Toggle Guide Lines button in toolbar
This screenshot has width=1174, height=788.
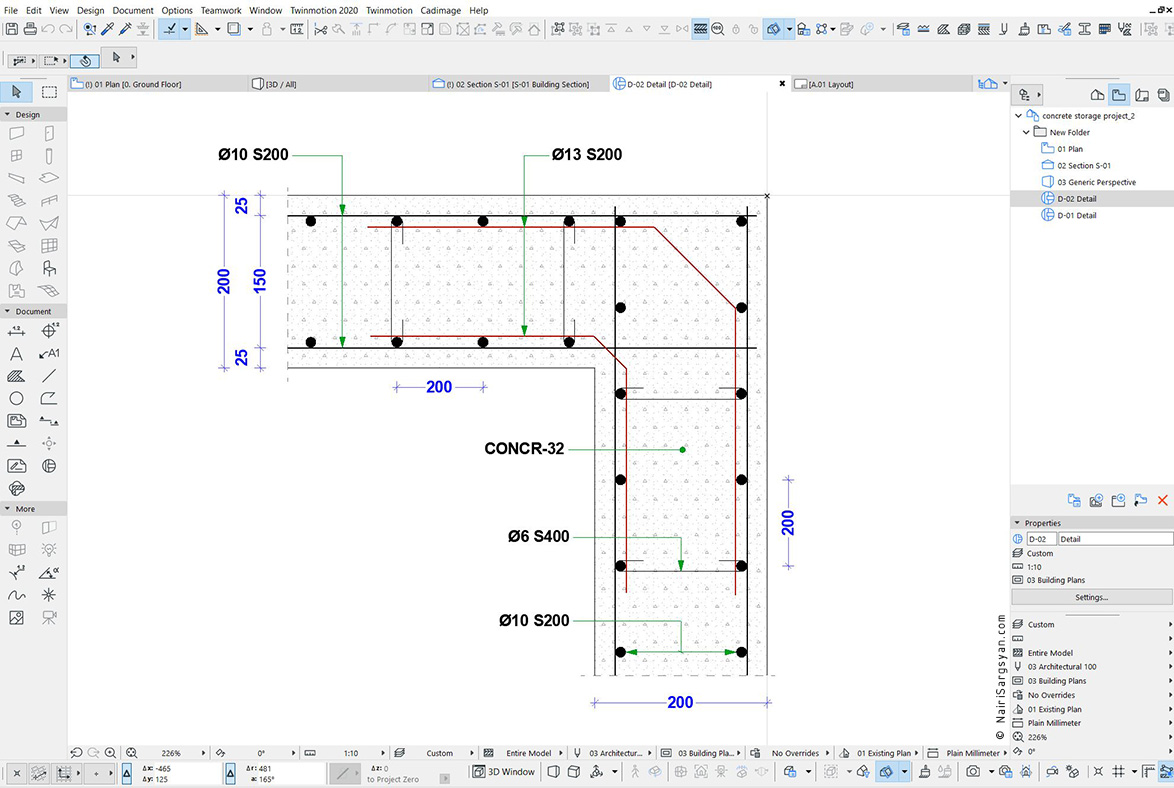pos(170,29)
